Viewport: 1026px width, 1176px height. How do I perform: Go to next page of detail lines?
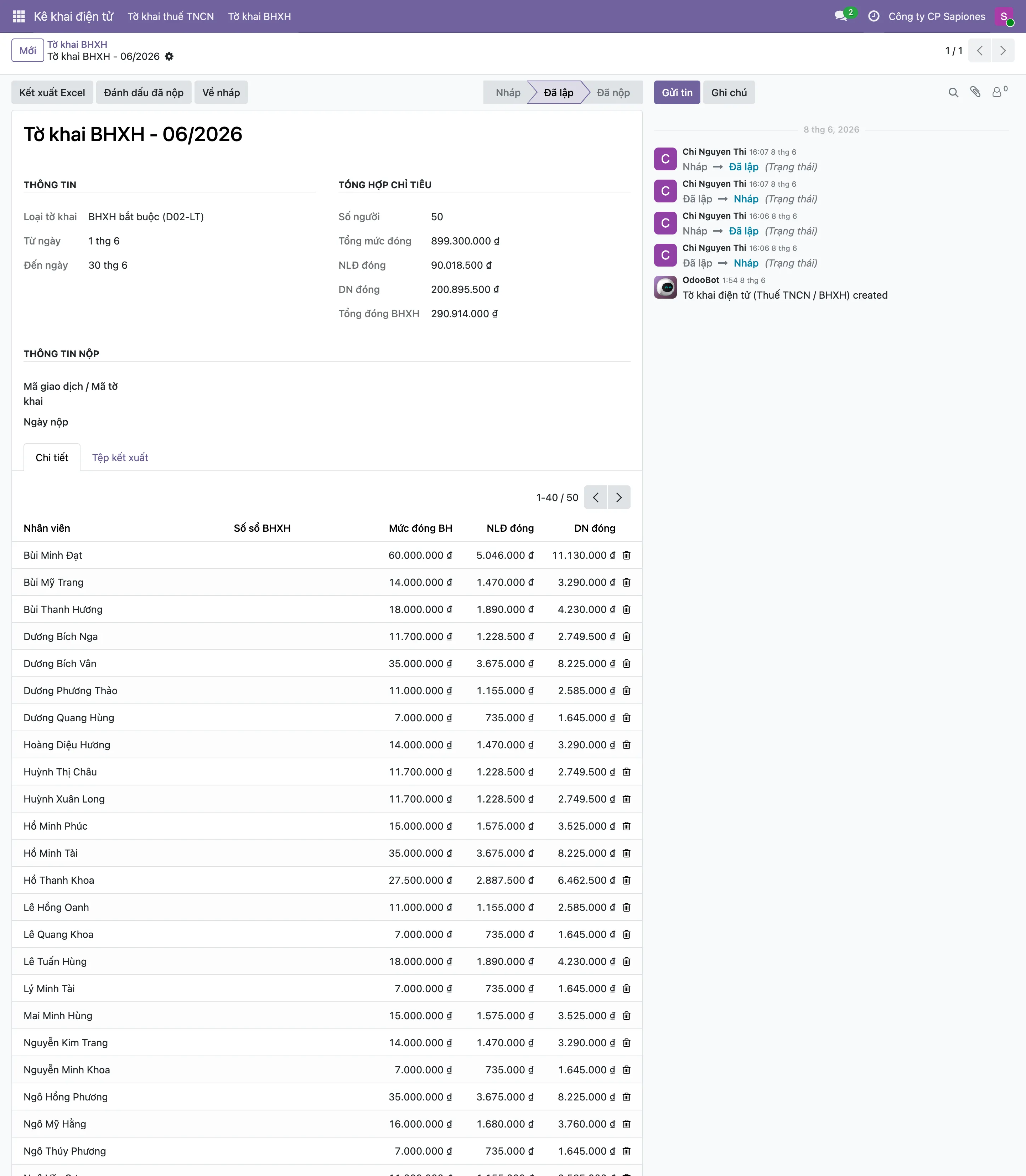(x=619, y=497)
